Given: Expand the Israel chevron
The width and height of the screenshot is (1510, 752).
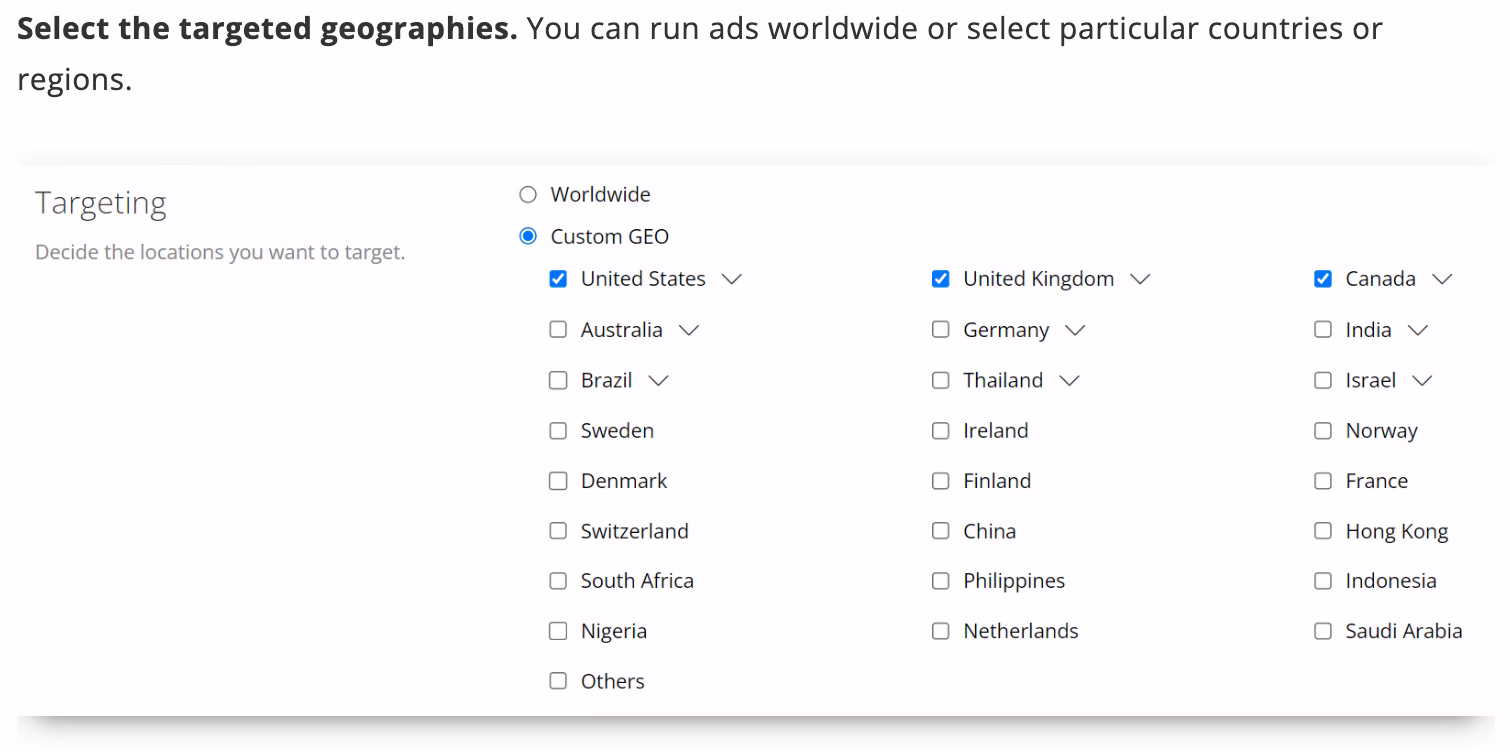Looking at the screenshot, I should (x=1422, y=380).
